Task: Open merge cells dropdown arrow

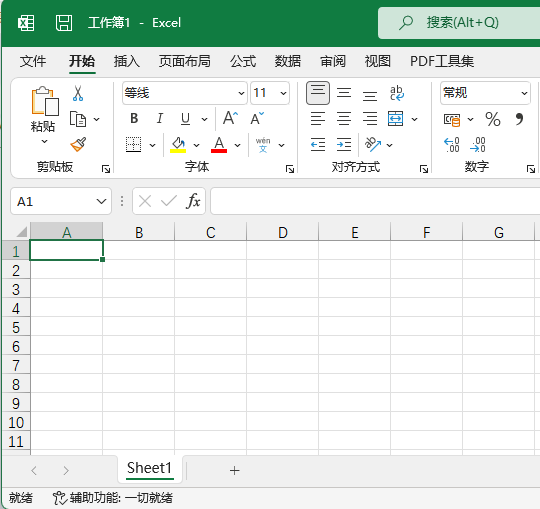Action: 415,119
